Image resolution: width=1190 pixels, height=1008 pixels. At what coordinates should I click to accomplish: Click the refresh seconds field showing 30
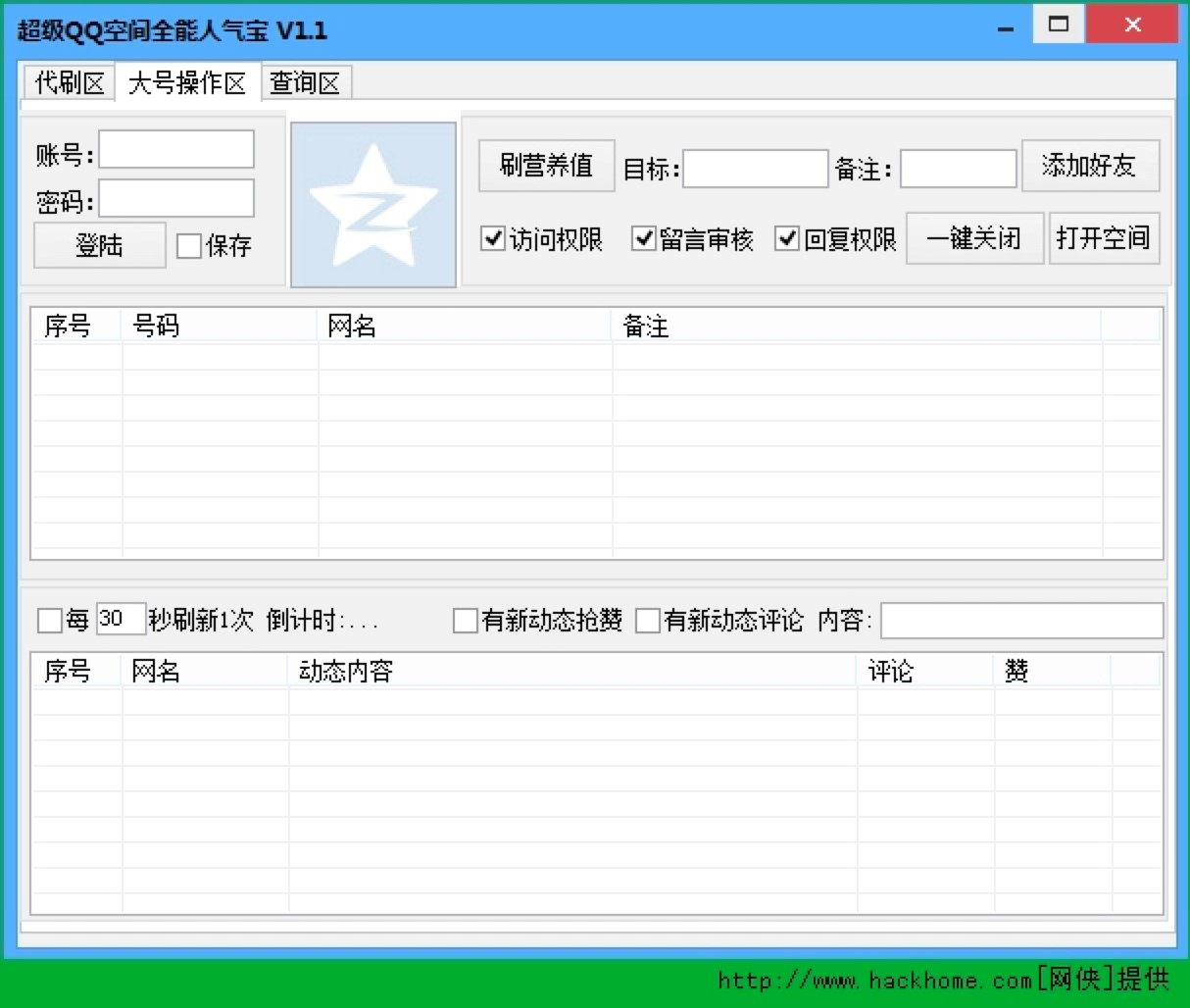[121, 619]
